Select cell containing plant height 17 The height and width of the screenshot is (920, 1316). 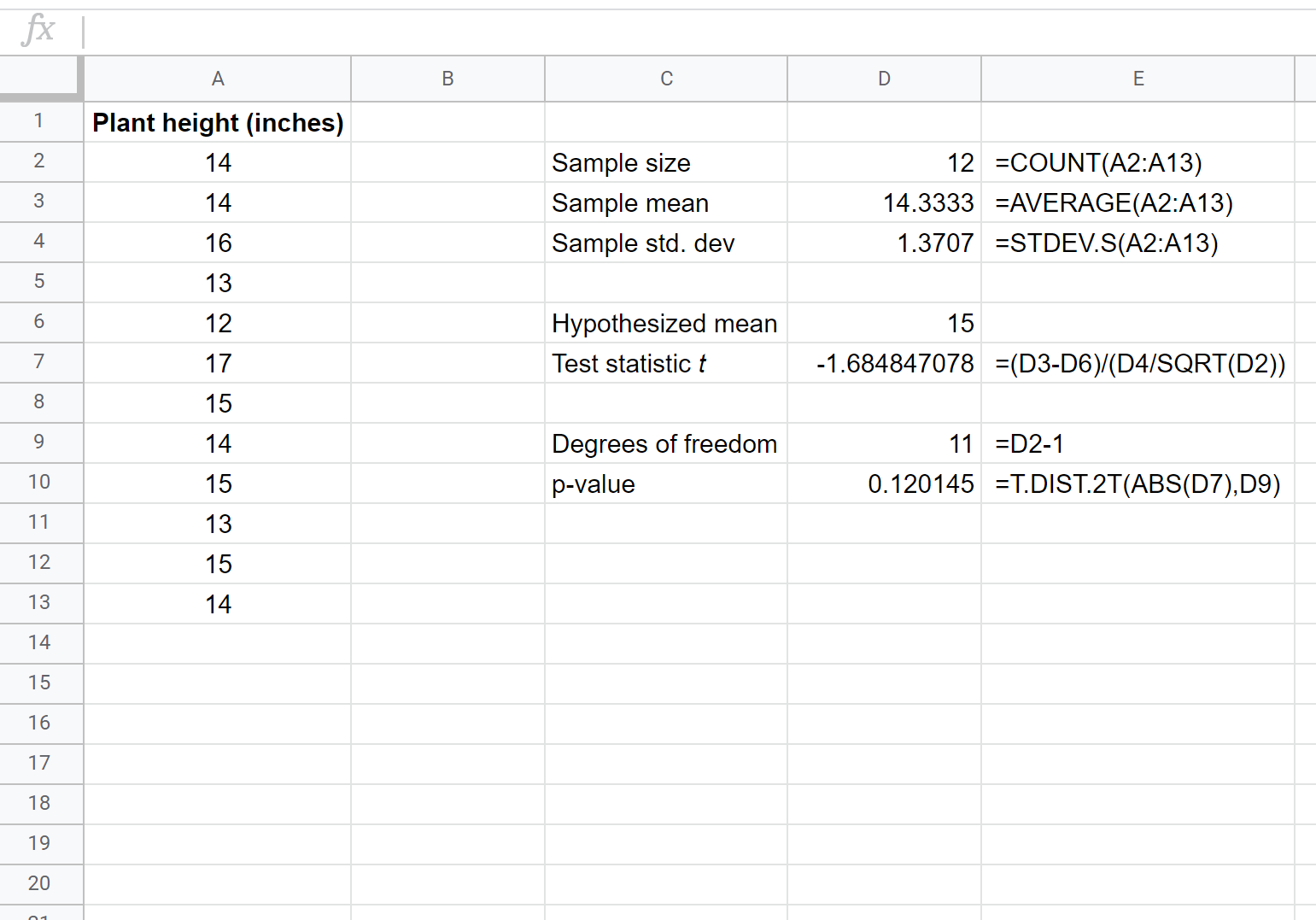[218, 362]
